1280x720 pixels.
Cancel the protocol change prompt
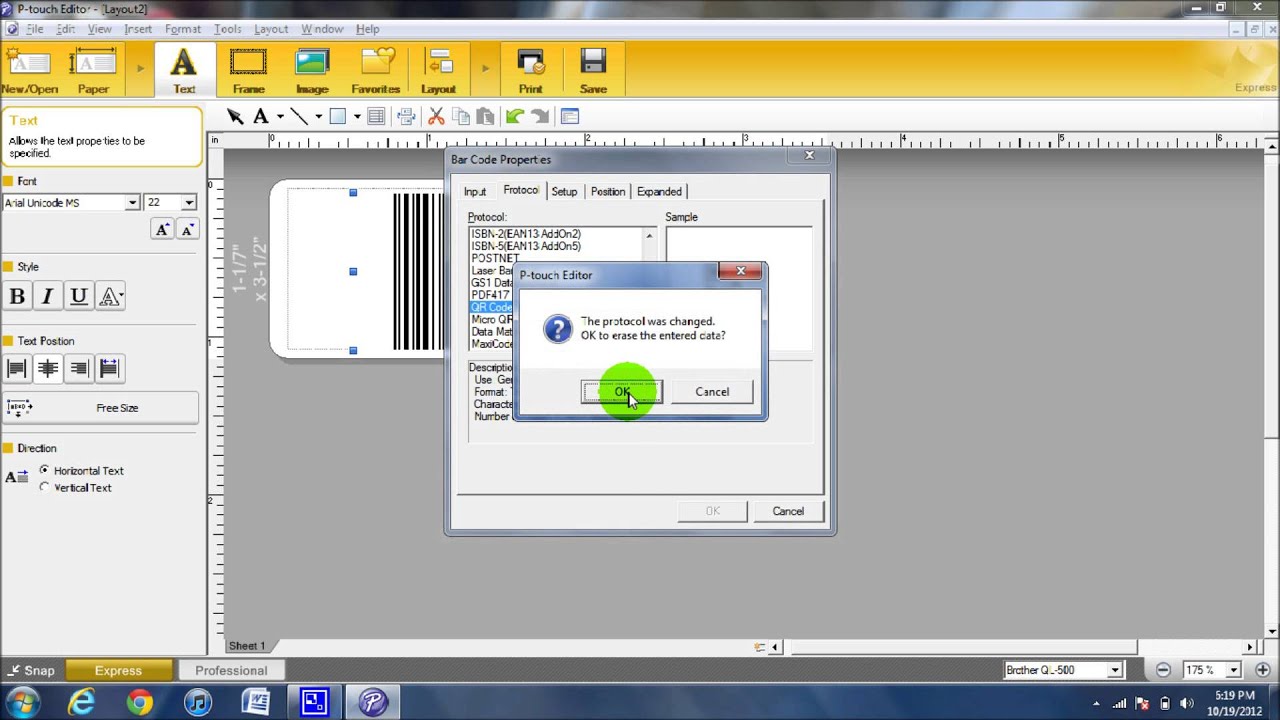712,392
